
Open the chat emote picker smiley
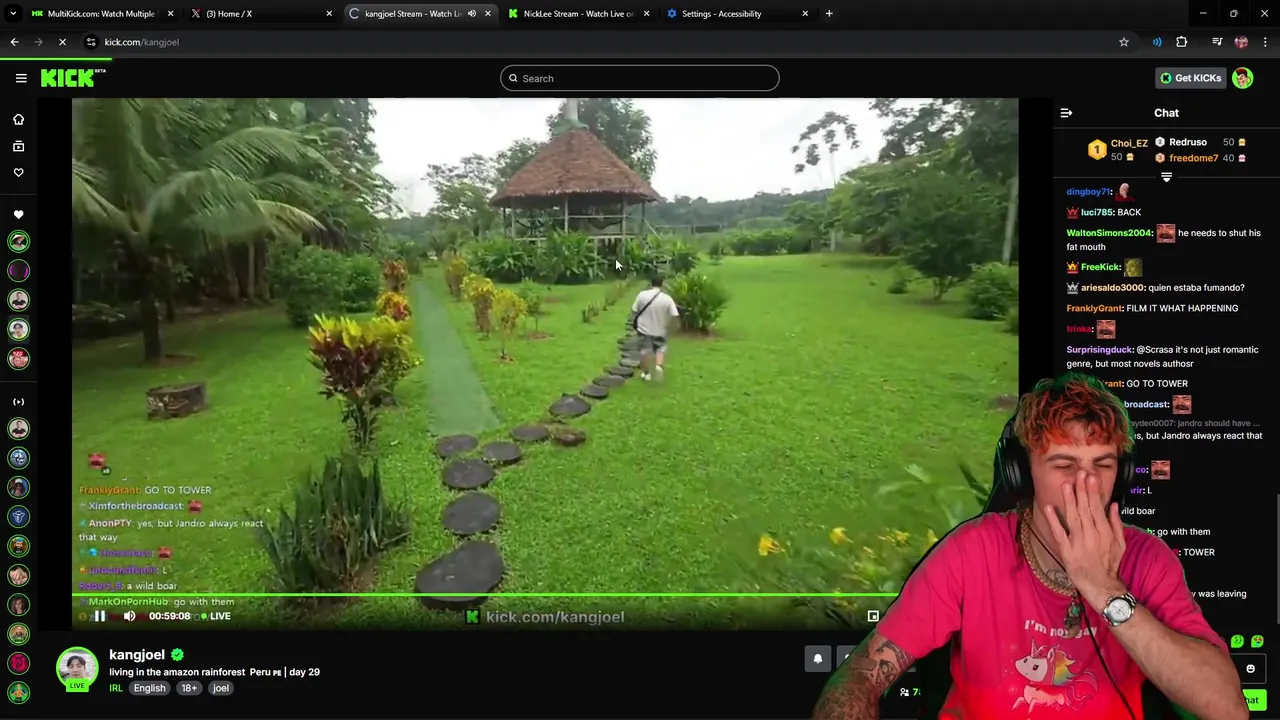pos(1250,669)
